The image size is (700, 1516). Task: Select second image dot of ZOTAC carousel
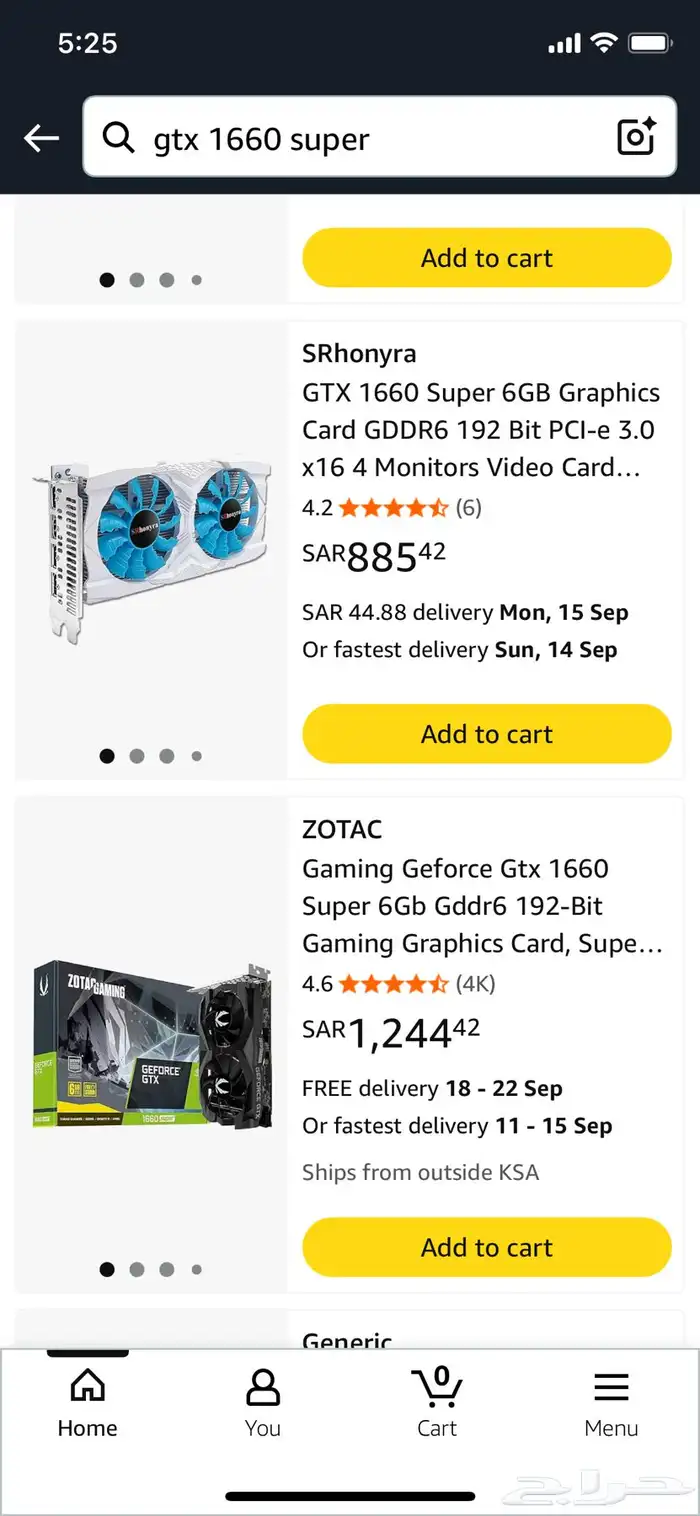(x=137, y=1269)
